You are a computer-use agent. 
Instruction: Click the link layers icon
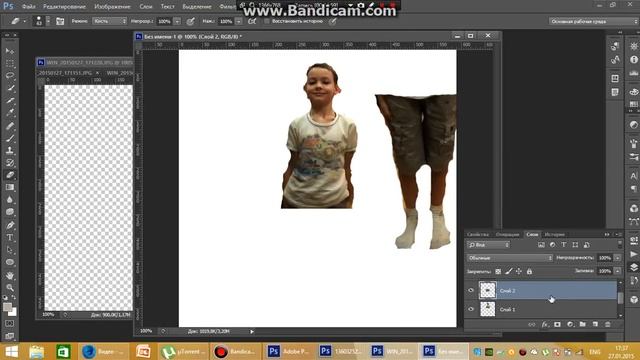531,324
